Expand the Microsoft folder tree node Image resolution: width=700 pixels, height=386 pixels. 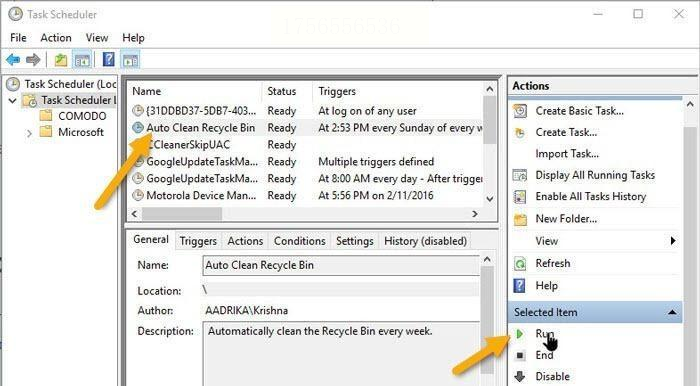coord(29,133)
